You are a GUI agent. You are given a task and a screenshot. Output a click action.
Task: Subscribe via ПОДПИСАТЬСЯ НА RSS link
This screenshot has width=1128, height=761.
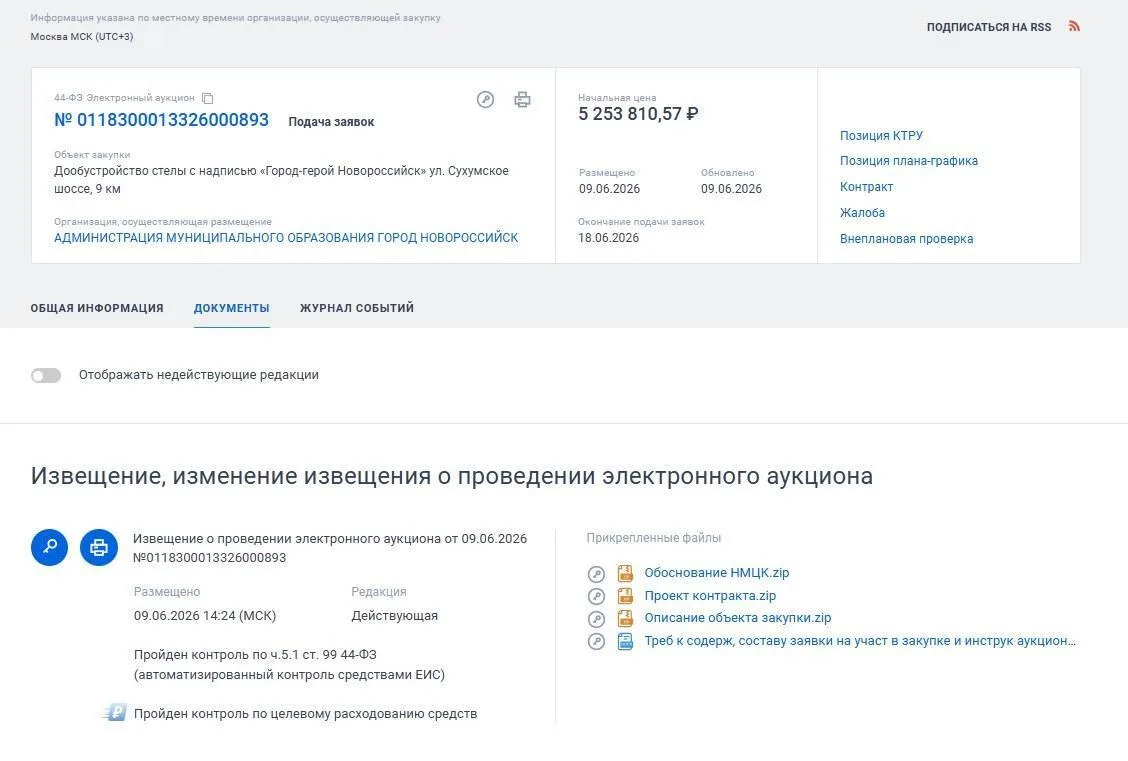click(x=988, y=27)
